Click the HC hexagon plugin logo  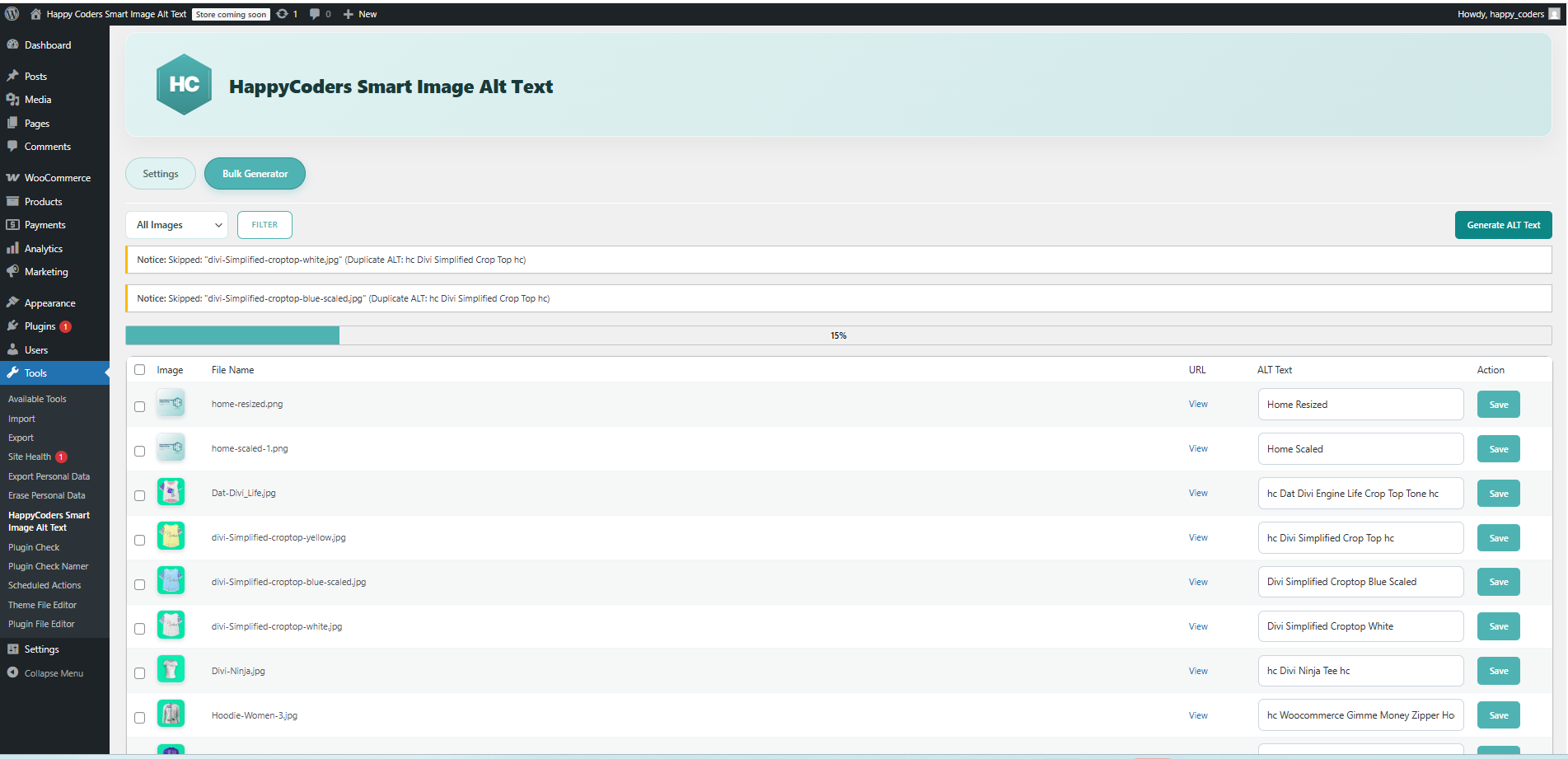coord(184,84)
